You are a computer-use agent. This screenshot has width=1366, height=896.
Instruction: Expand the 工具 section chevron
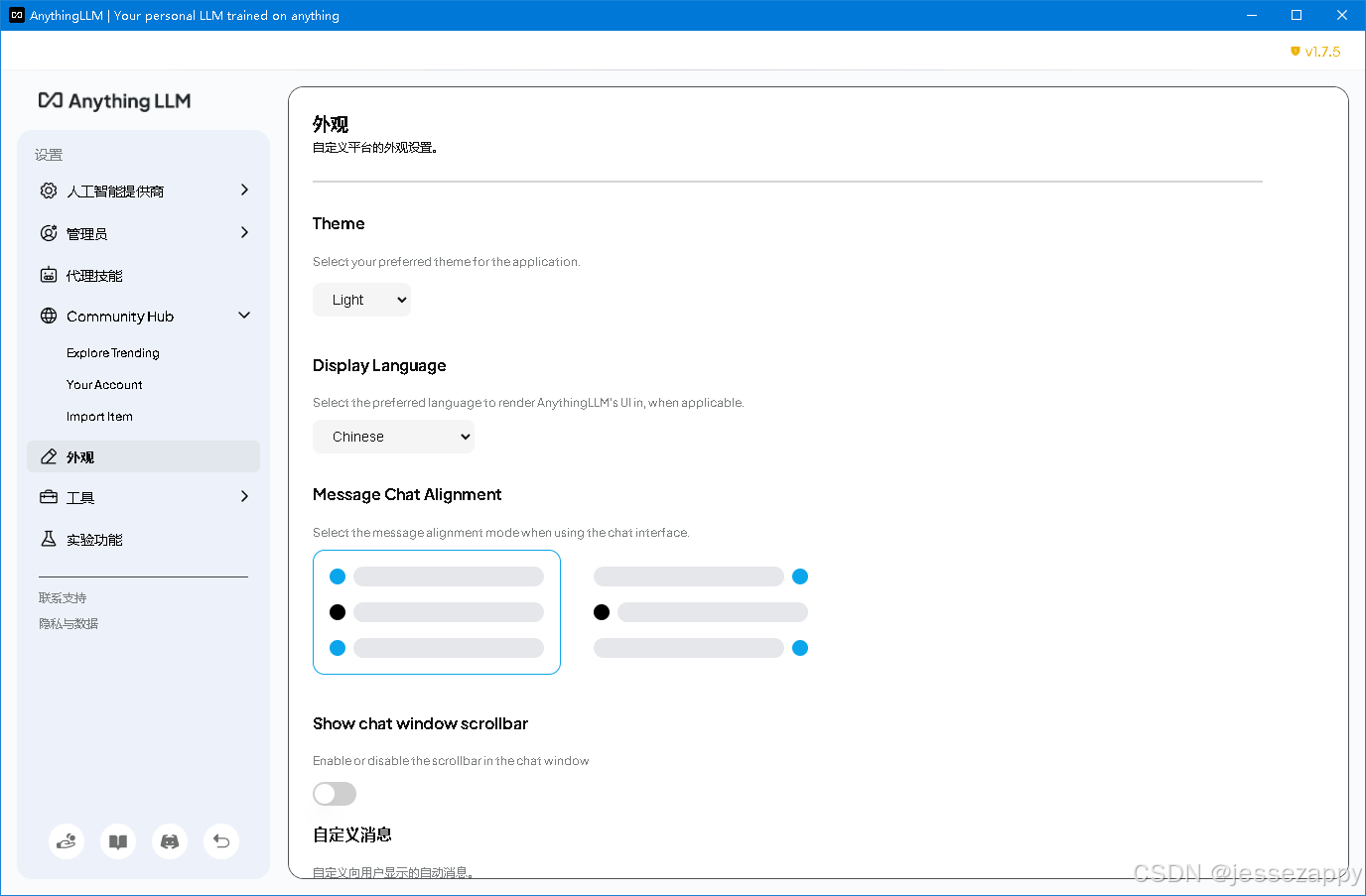coord(244,496)
